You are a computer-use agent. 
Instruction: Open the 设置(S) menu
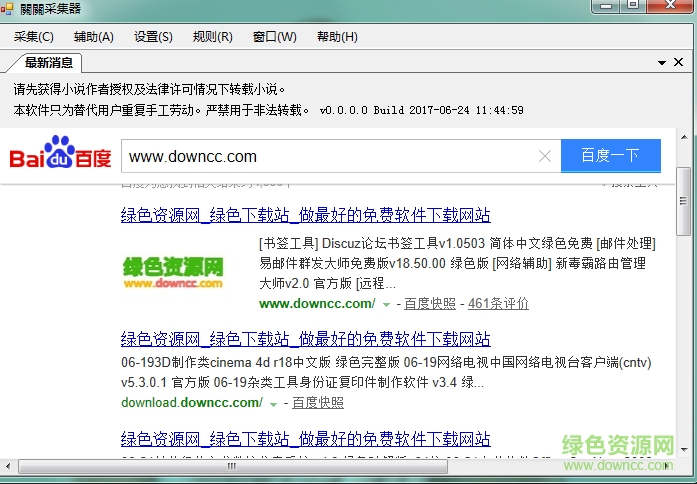point(153,36)
